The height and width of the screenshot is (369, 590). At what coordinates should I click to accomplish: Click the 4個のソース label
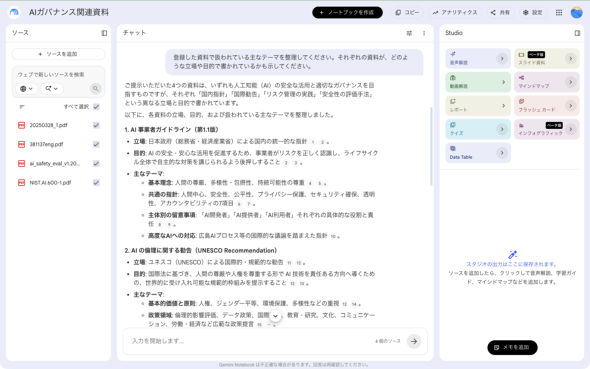pos(388,341)
